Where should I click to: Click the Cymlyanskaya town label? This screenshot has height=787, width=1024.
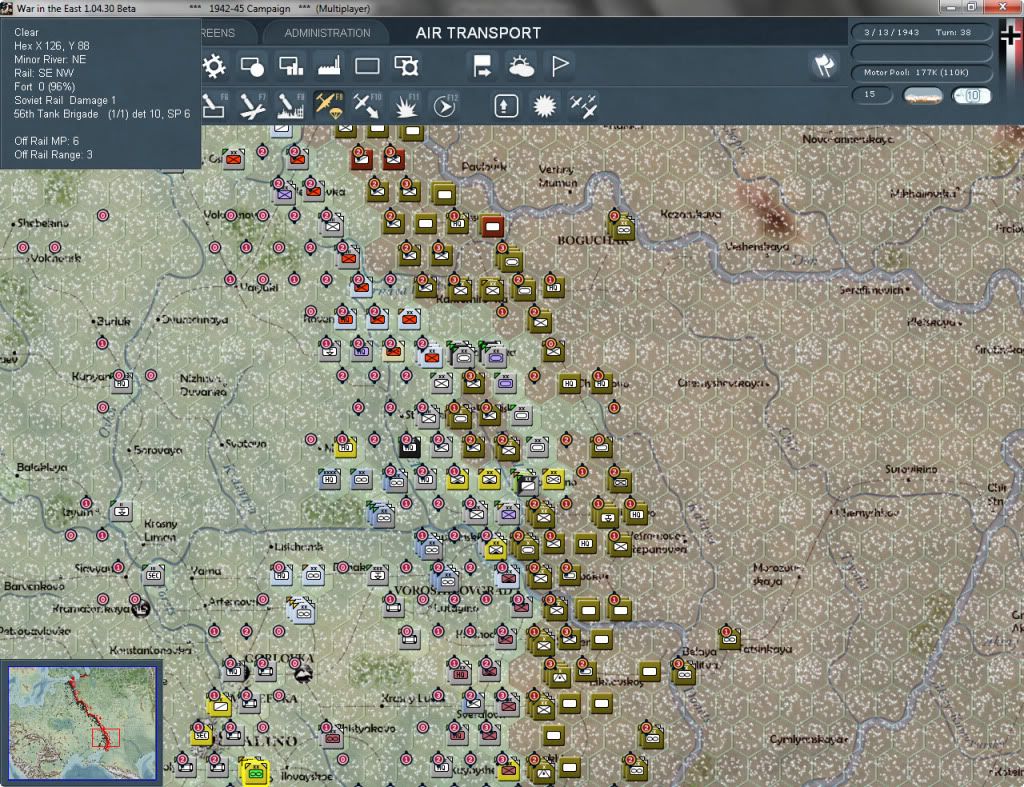[807, 739]
